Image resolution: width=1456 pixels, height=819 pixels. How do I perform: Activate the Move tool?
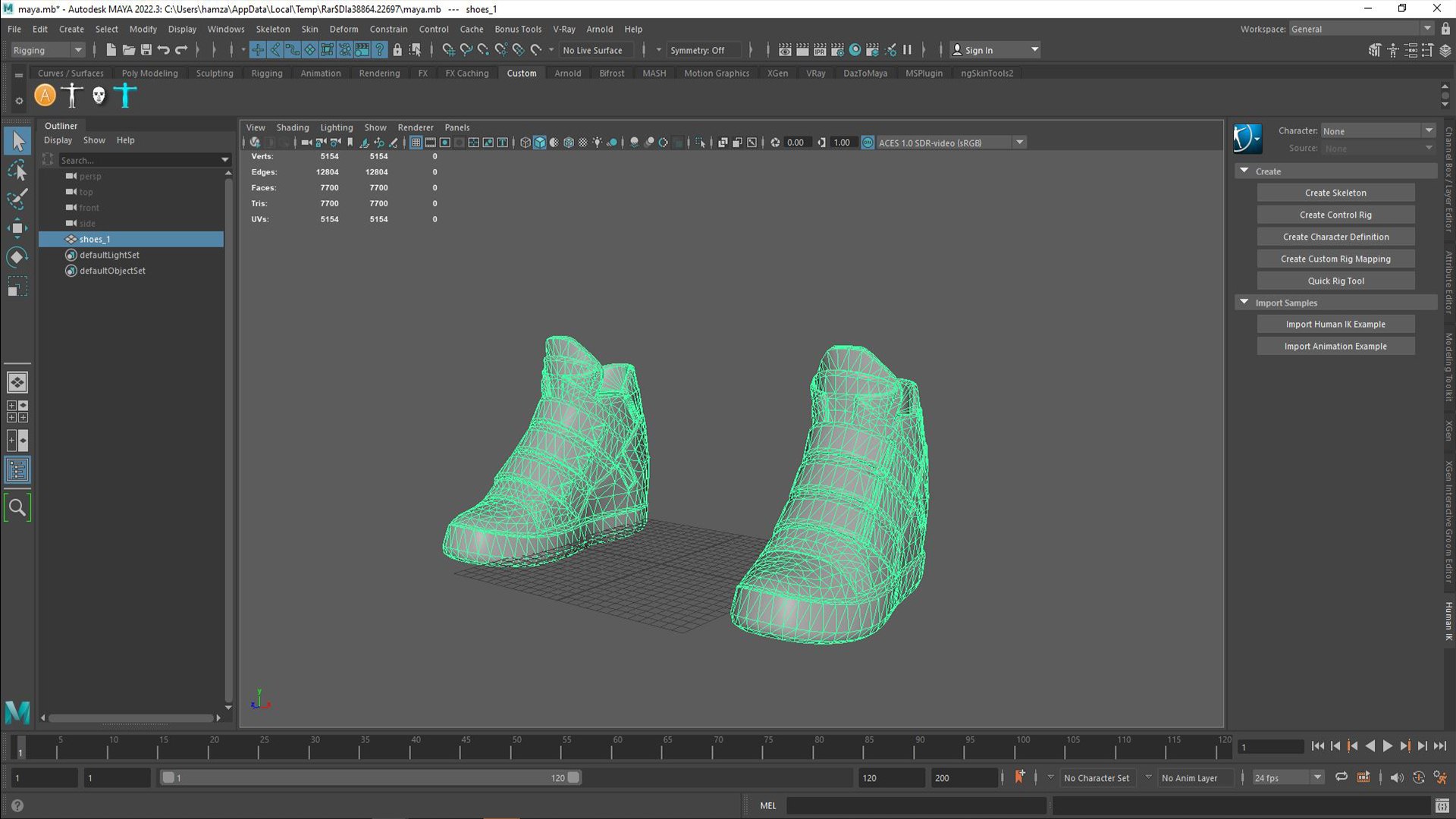[x=17, y=227]
